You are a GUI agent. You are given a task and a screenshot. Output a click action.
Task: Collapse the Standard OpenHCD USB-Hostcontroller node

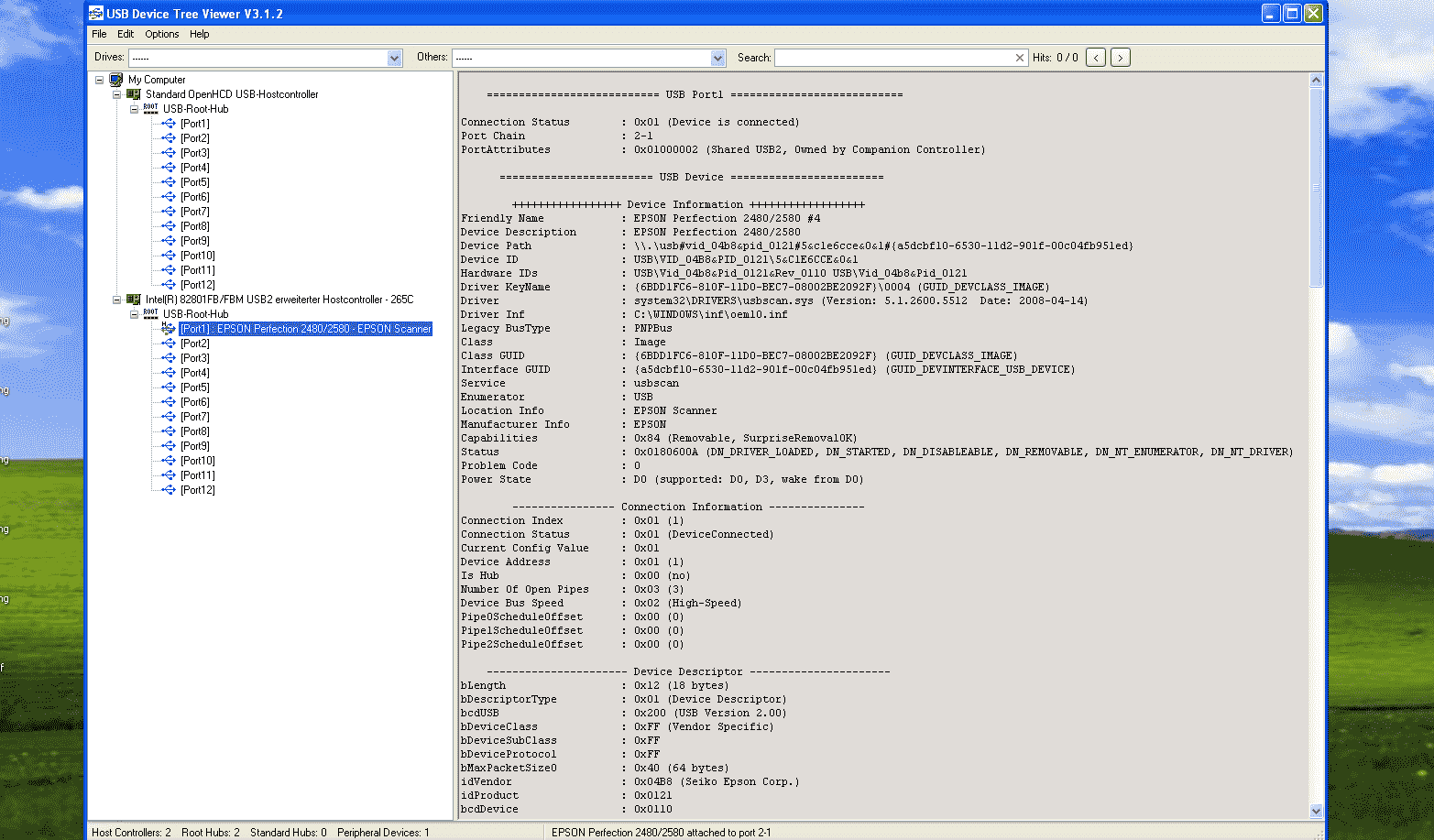(116, 94)
